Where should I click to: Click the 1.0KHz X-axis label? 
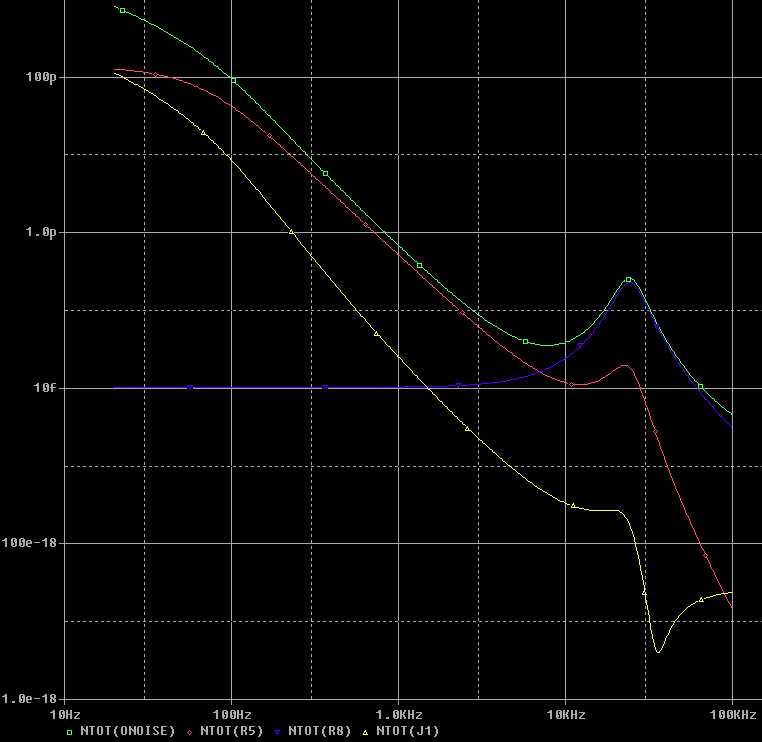point(399,715)
